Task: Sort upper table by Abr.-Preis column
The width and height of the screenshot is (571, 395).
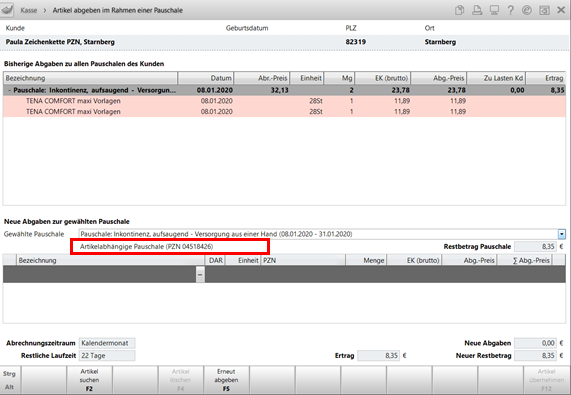Action: [262, 78]
